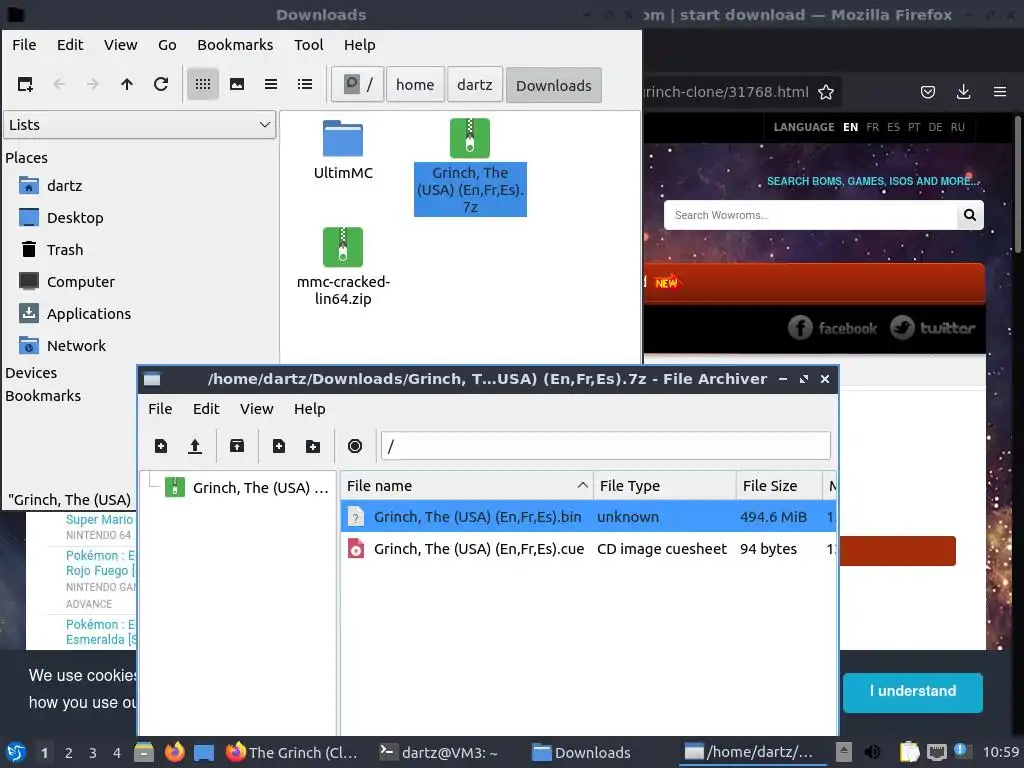This screenshot has height=768, width=1024.
Task: Add files to the archive
Action: (x=279, y=446)
